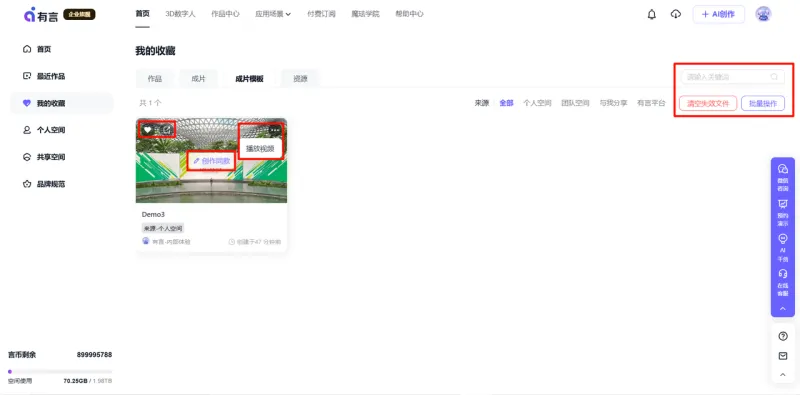The height and width of the screenshot is (395, 800).
Task: Filter source by 个人空间
Action: 537,103
